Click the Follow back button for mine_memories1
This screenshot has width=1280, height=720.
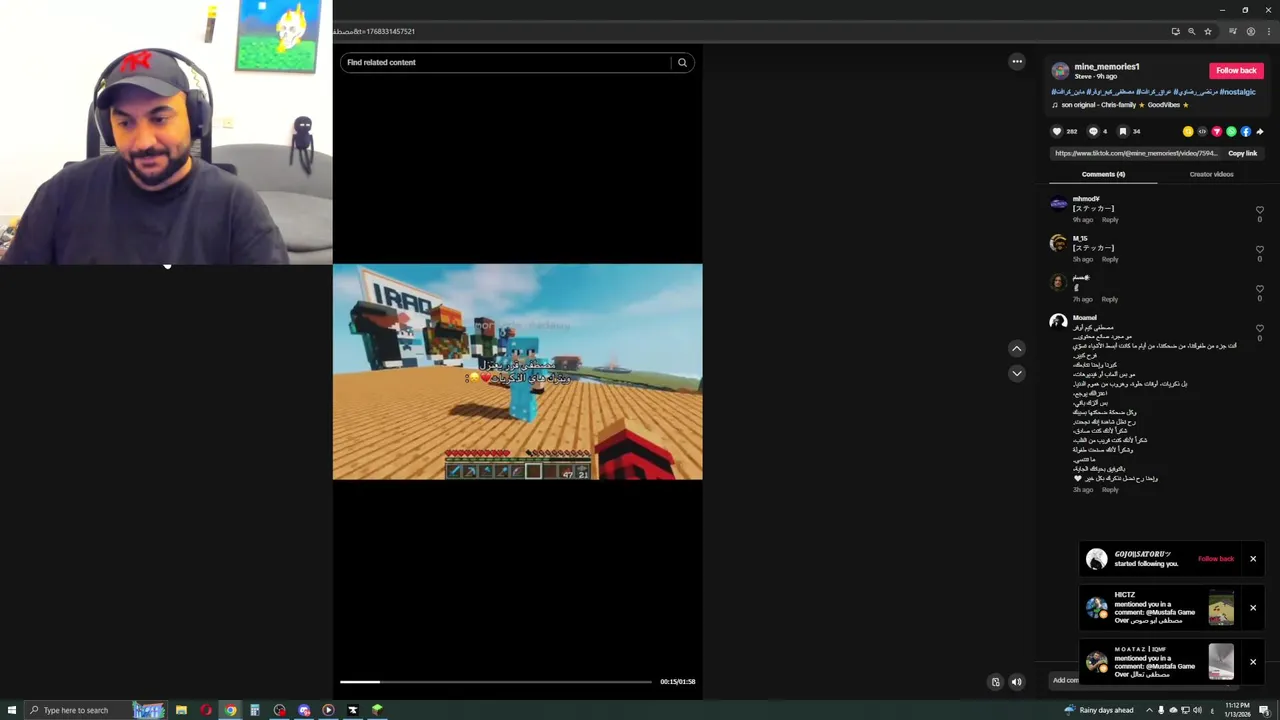[x=1236, y=71]
